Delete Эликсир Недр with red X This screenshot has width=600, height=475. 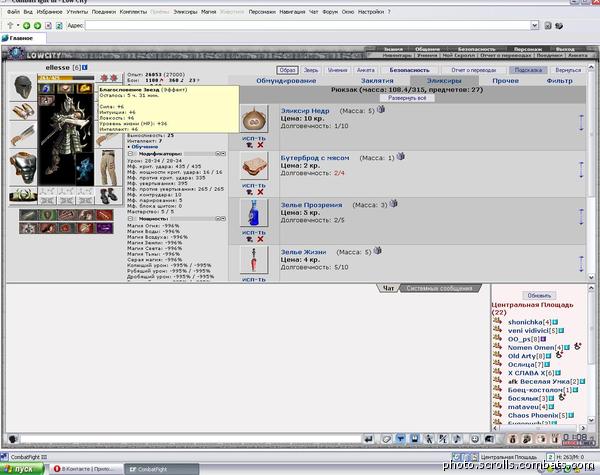[260, 145]
